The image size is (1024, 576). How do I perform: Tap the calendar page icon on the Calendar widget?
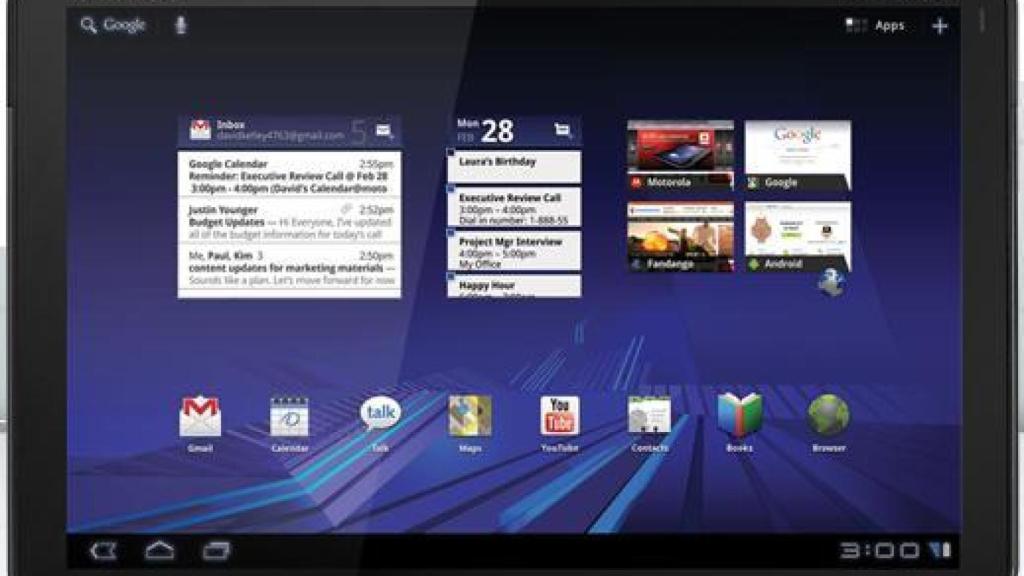(x=562, y=129)
